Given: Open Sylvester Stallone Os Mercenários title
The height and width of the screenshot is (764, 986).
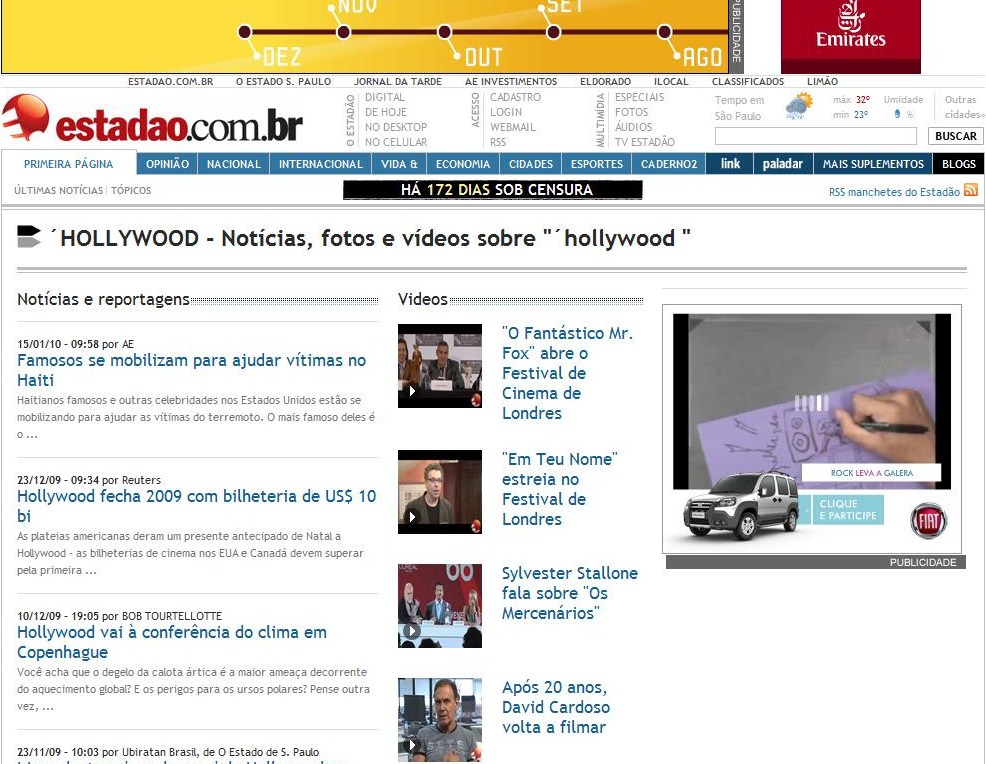Looking at the screenshot, I should (570, 593).
